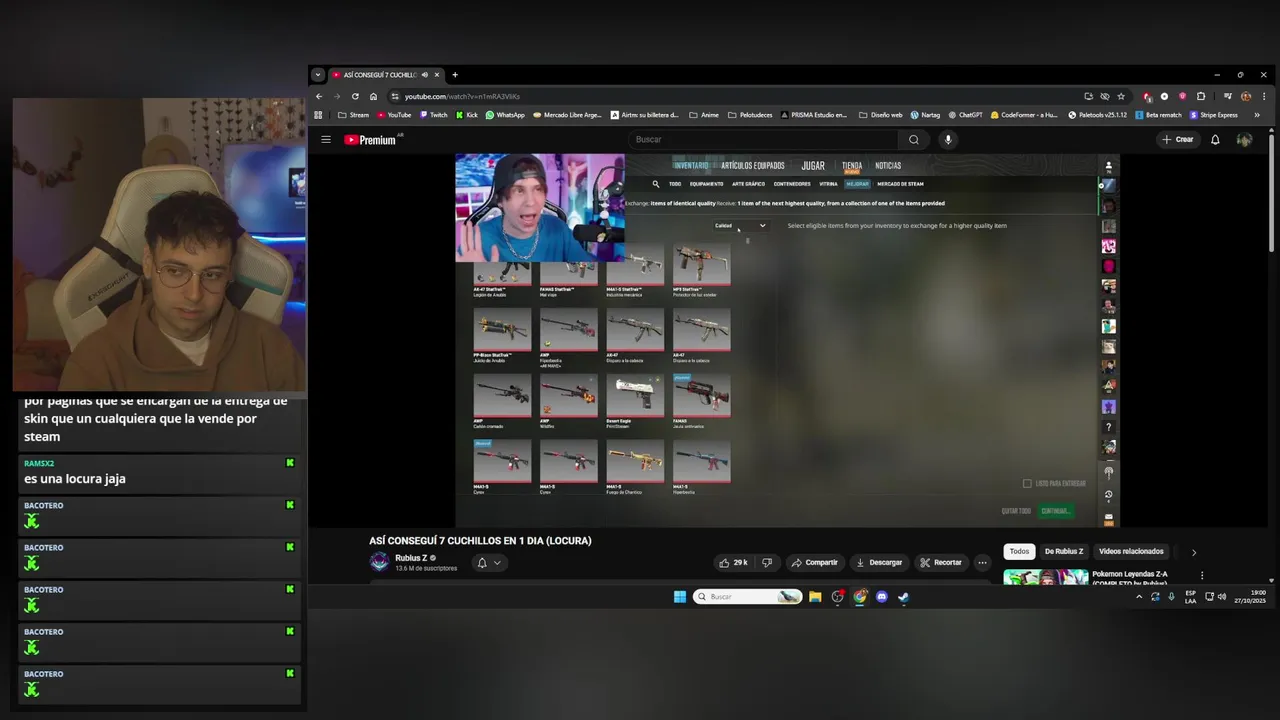Open Chrome from the taskbar
Viewport: 1280px width, 720px height.
click(859, 597)
